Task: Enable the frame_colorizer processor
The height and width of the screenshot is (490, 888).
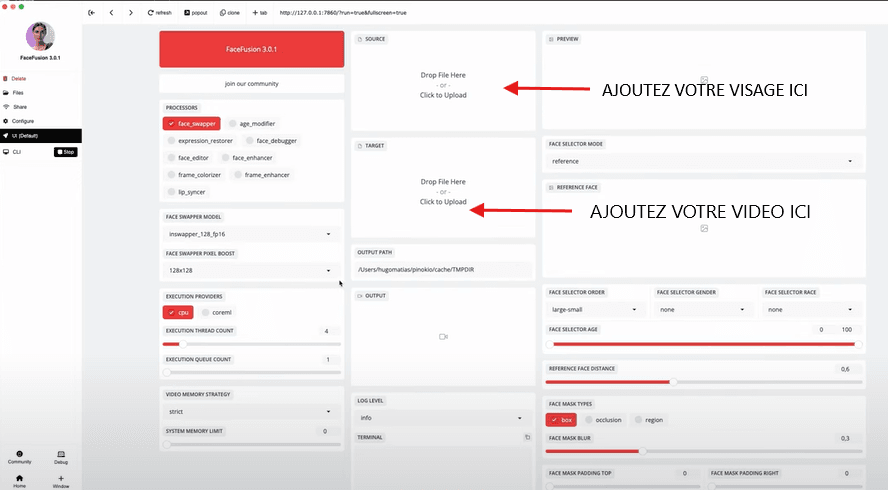Action: pos(194,174)
